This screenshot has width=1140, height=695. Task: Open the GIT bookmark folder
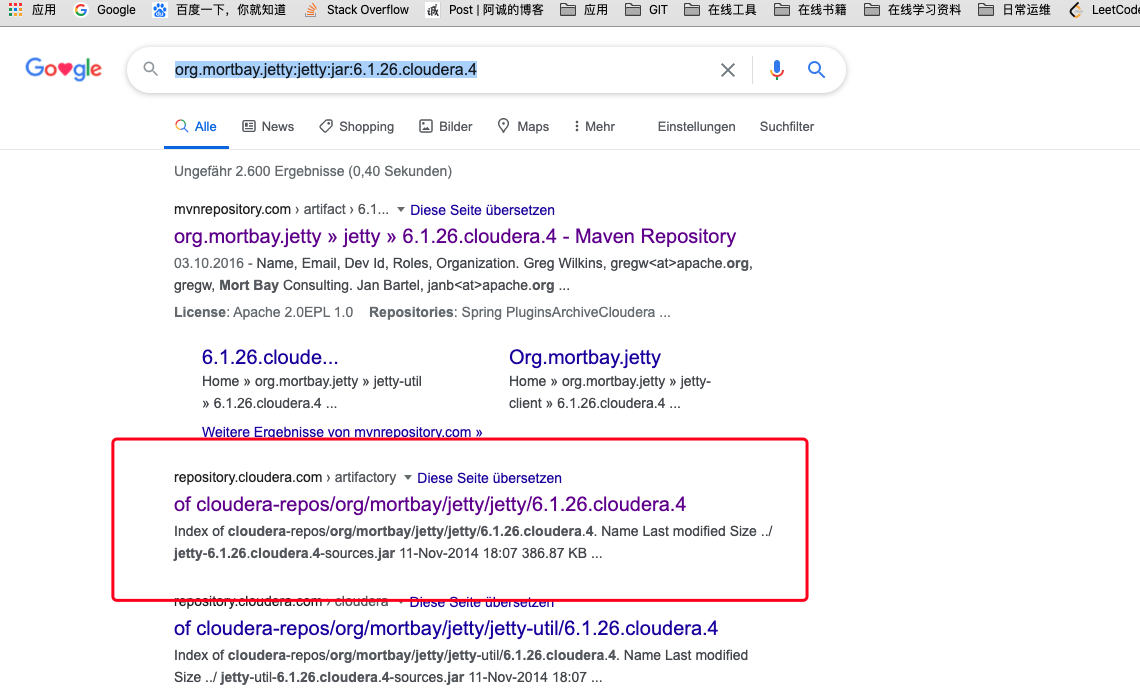tap(646, 9)
